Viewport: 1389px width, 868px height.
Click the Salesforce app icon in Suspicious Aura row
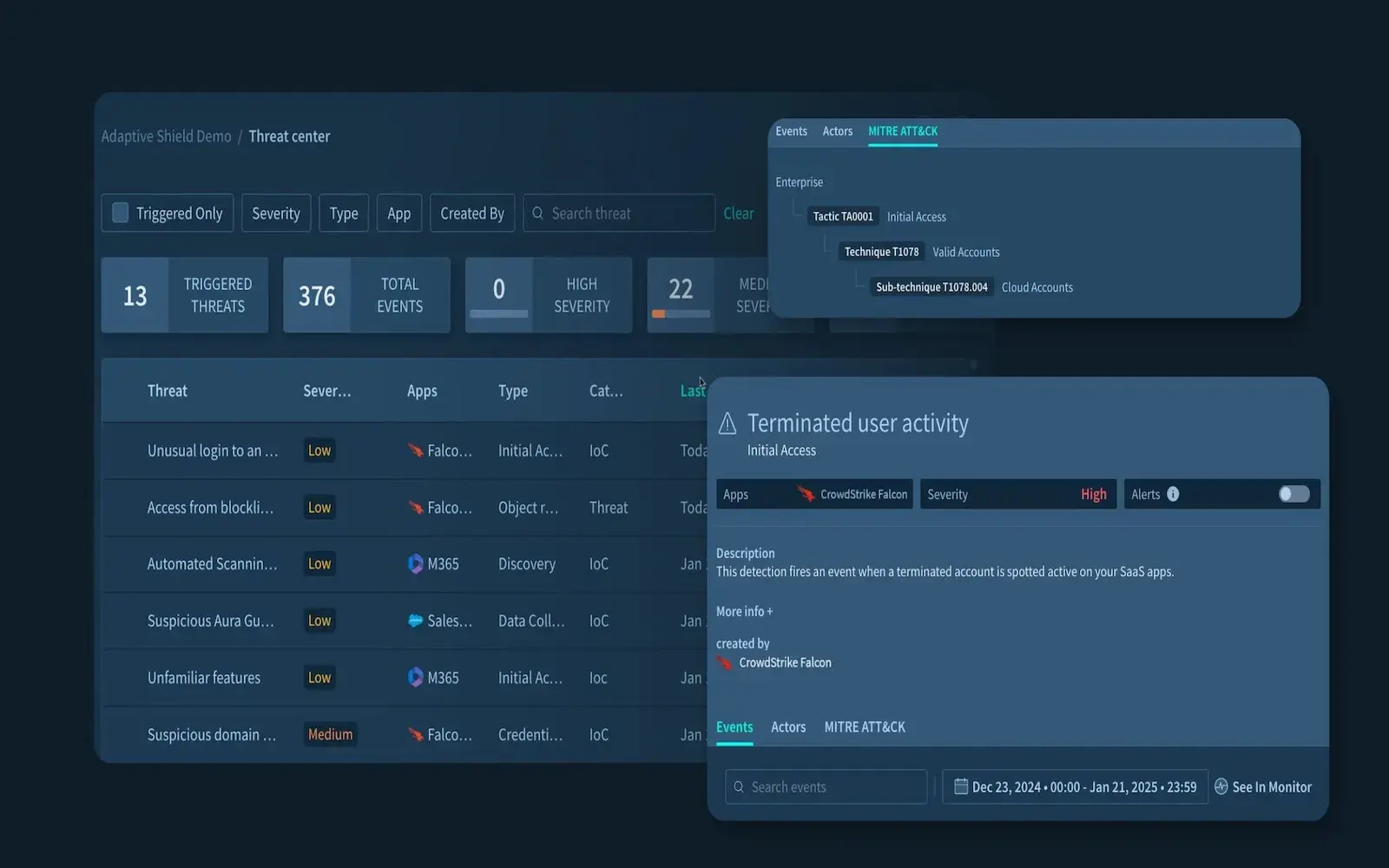click(x=415, y=621)
